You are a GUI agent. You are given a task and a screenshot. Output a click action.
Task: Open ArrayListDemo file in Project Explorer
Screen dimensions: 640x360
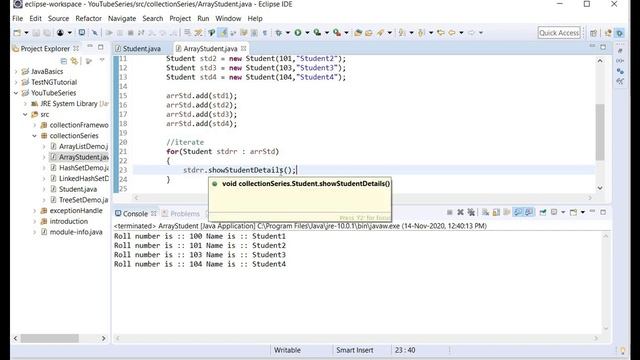79,147
